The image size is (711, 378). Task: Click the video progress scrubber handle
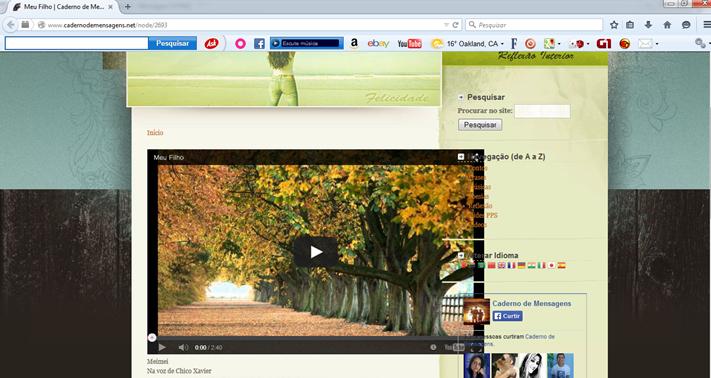[x=152, y=337]
